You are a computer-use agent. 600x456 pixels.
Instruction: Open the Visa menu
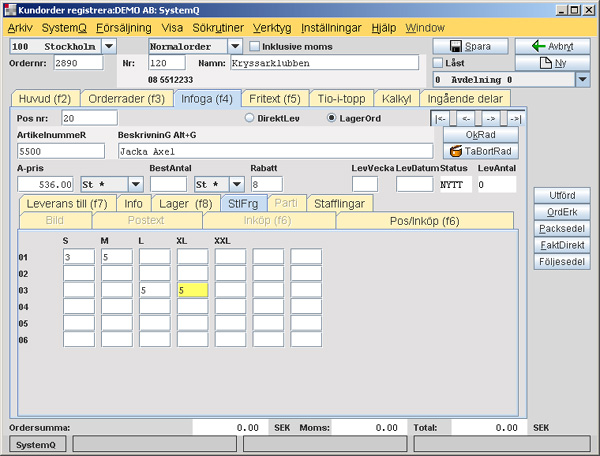coord(172,28)
